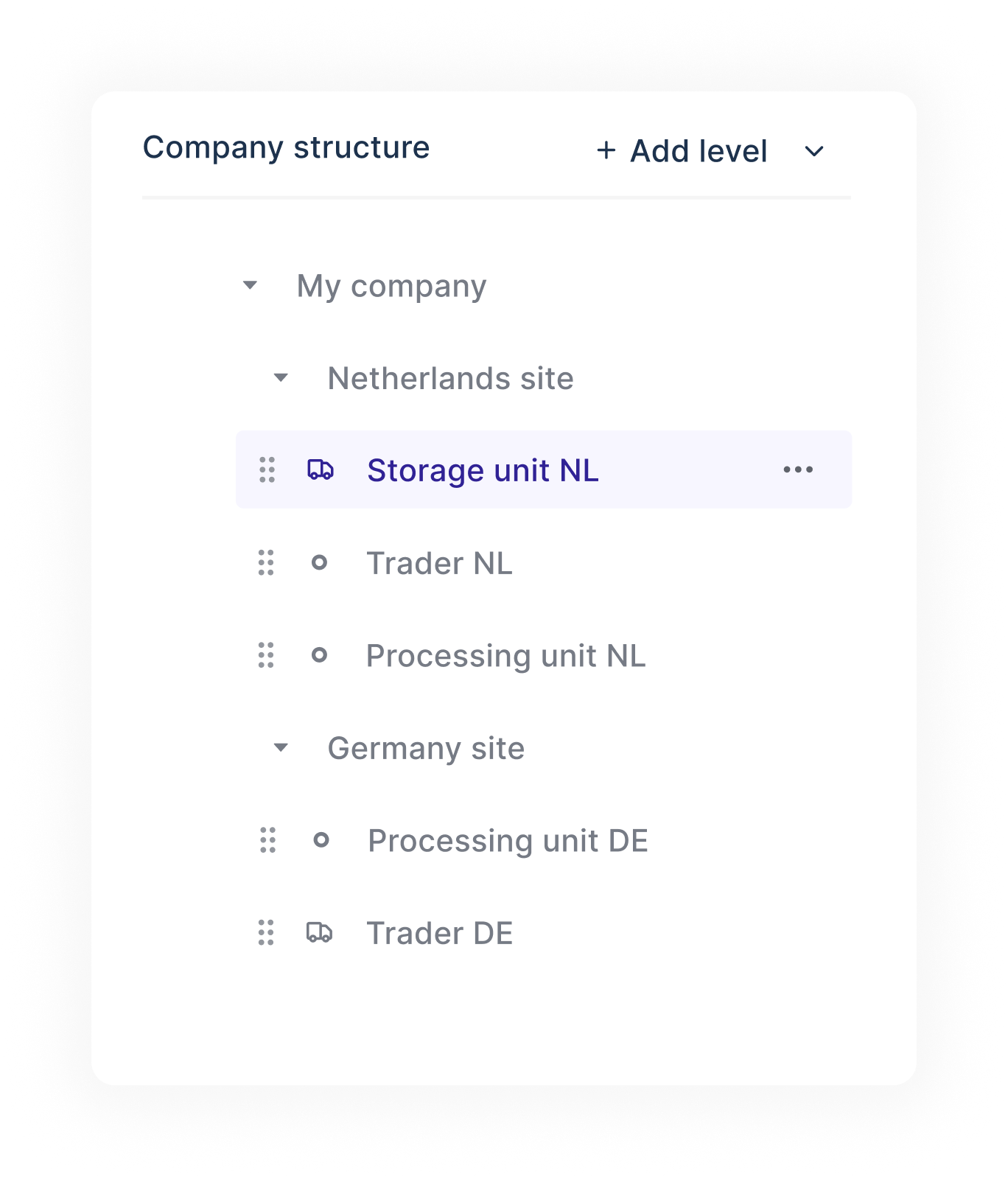
Task: Collapse the Germany site node
Action: point(281,747)
